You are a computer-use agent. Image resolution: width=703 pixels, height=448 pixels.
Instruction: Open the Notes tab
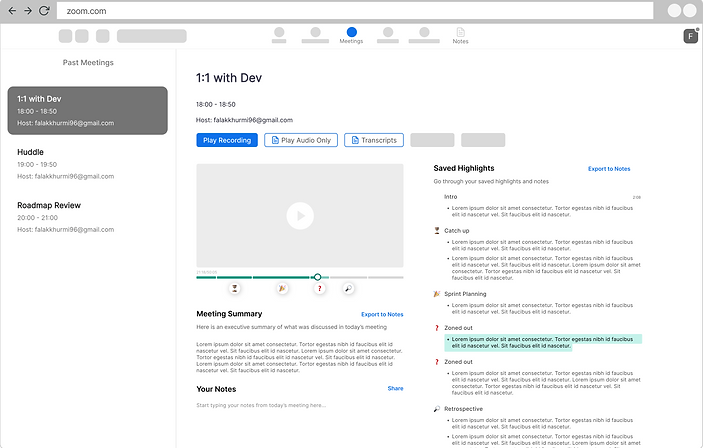coord(460,35)
